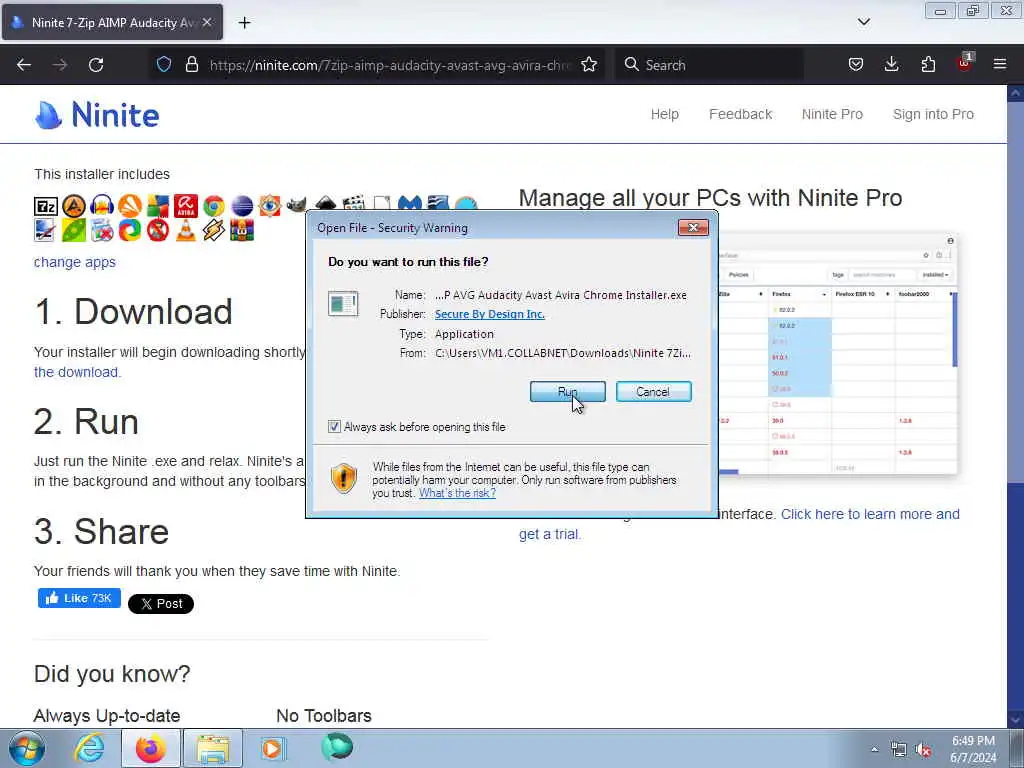Close the Ninite browser tab
The width and height of the screenshot is (1024, 768).
(x=207, y=22)
